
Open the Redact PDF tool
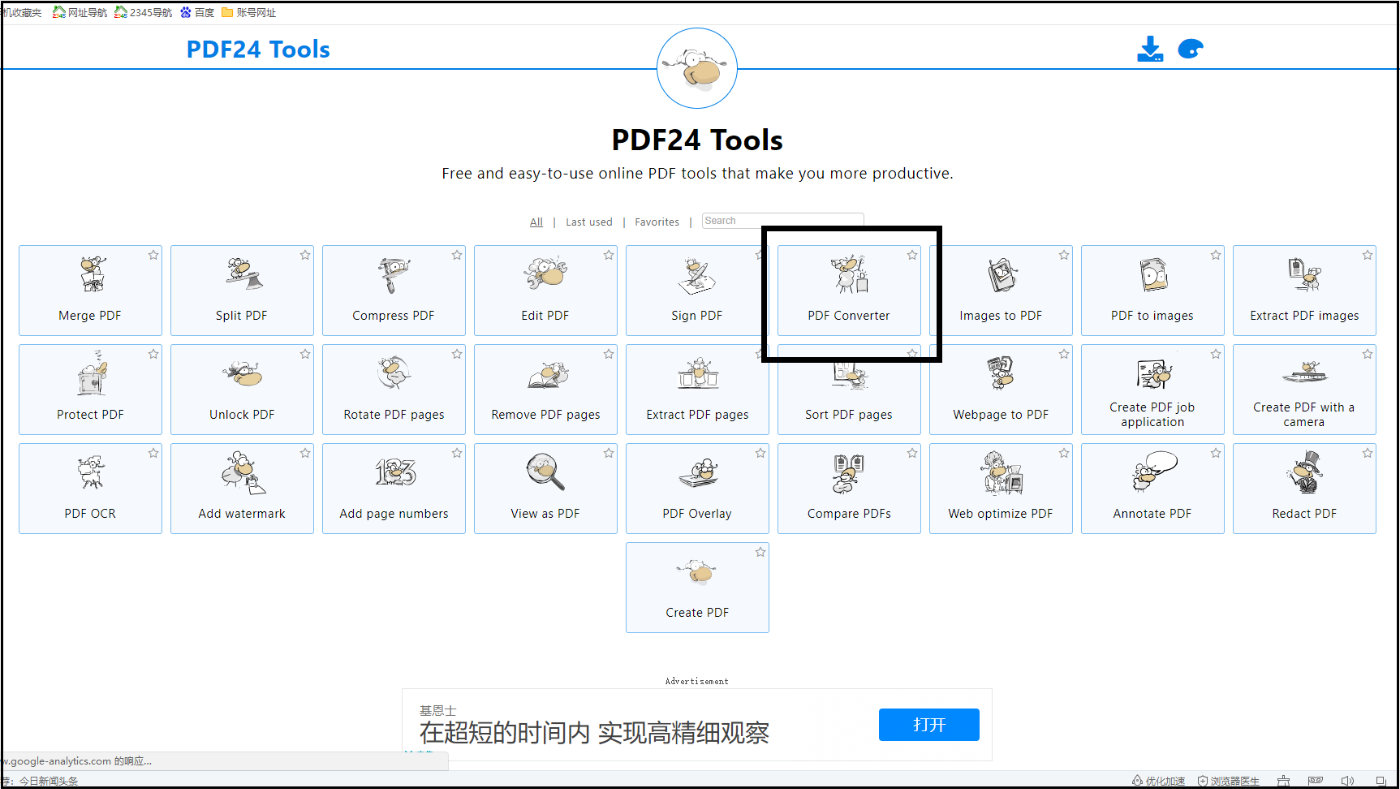pyautogui.click(x=1305, y=488)
